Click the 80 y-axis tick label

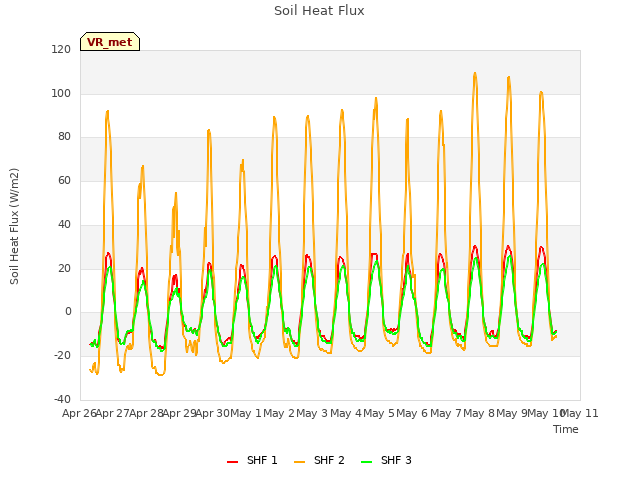click(64, 137)
